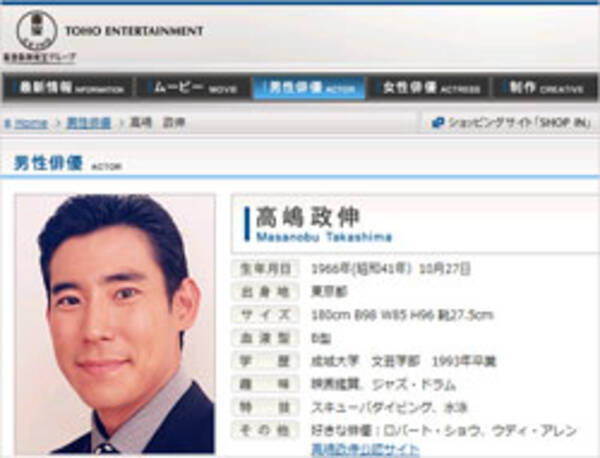Click the 男性俳優 breadcrumb link
The image size is (600, 458).
click(89, 123)
